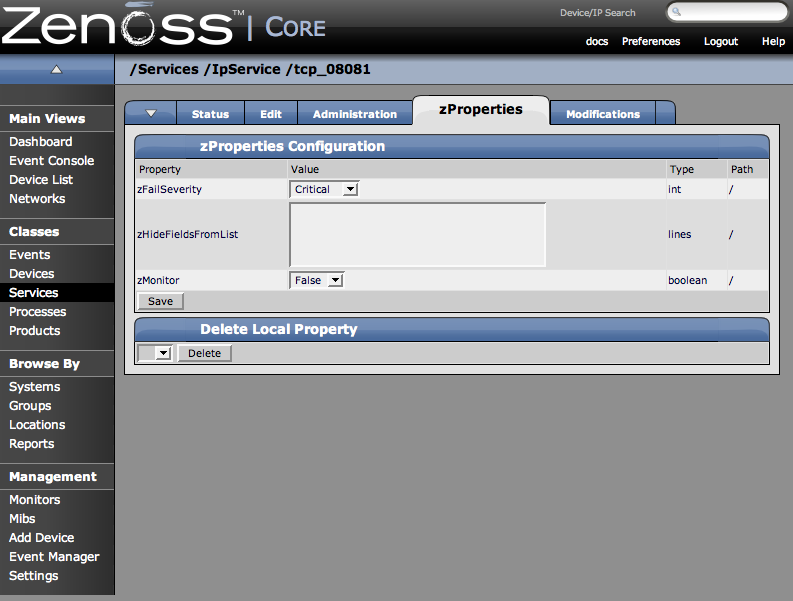Open Settings in the sidebar
793x601 pixels.
click(x=33, y=576)
